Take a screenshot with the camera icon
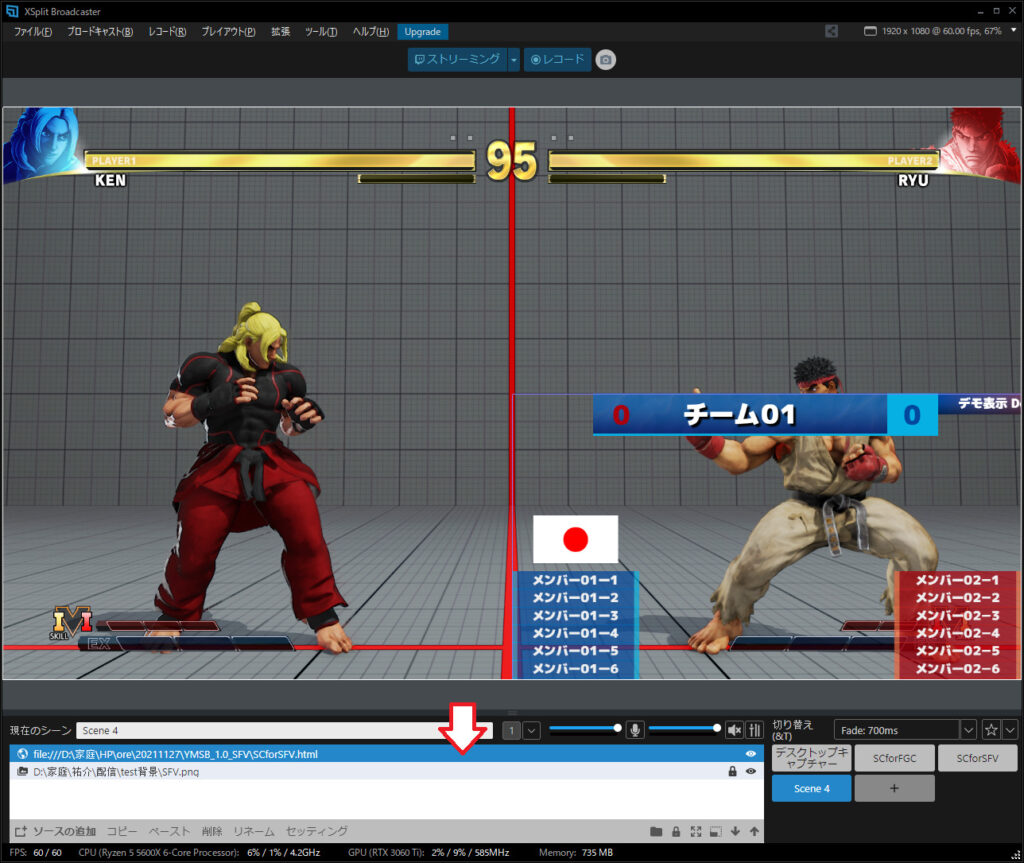1024x863 pixels. [x=605, y=59]
